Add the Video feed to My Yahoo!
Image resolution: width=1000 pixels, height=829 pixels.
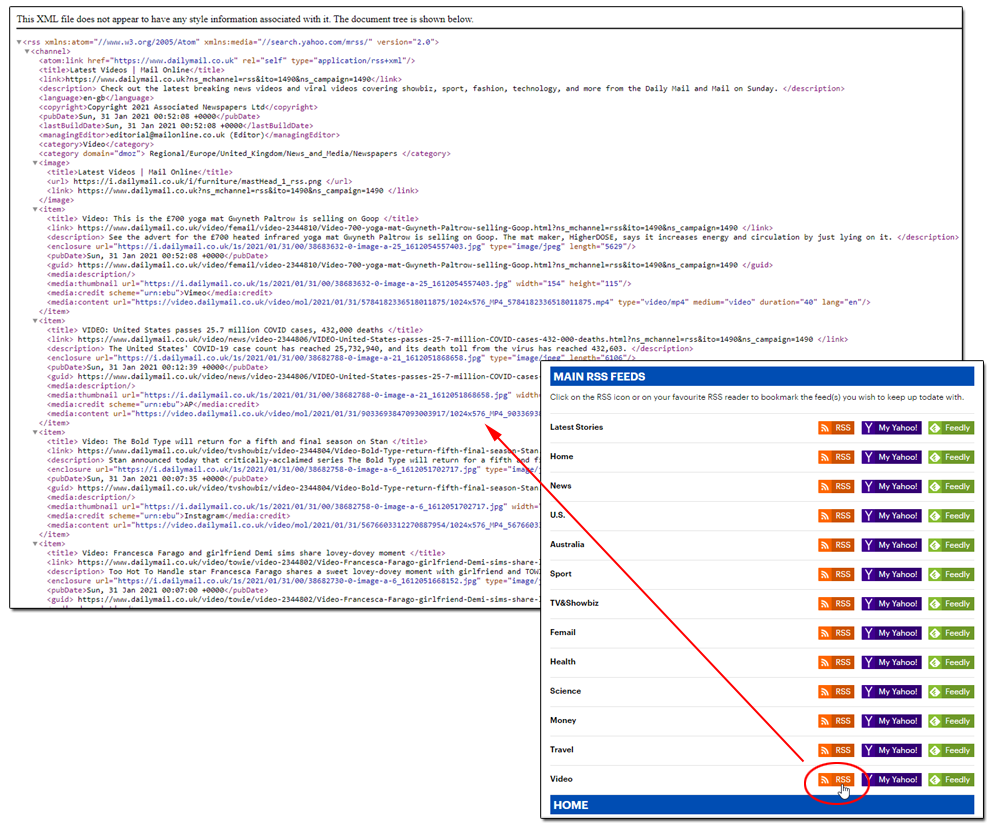(891, 780)
